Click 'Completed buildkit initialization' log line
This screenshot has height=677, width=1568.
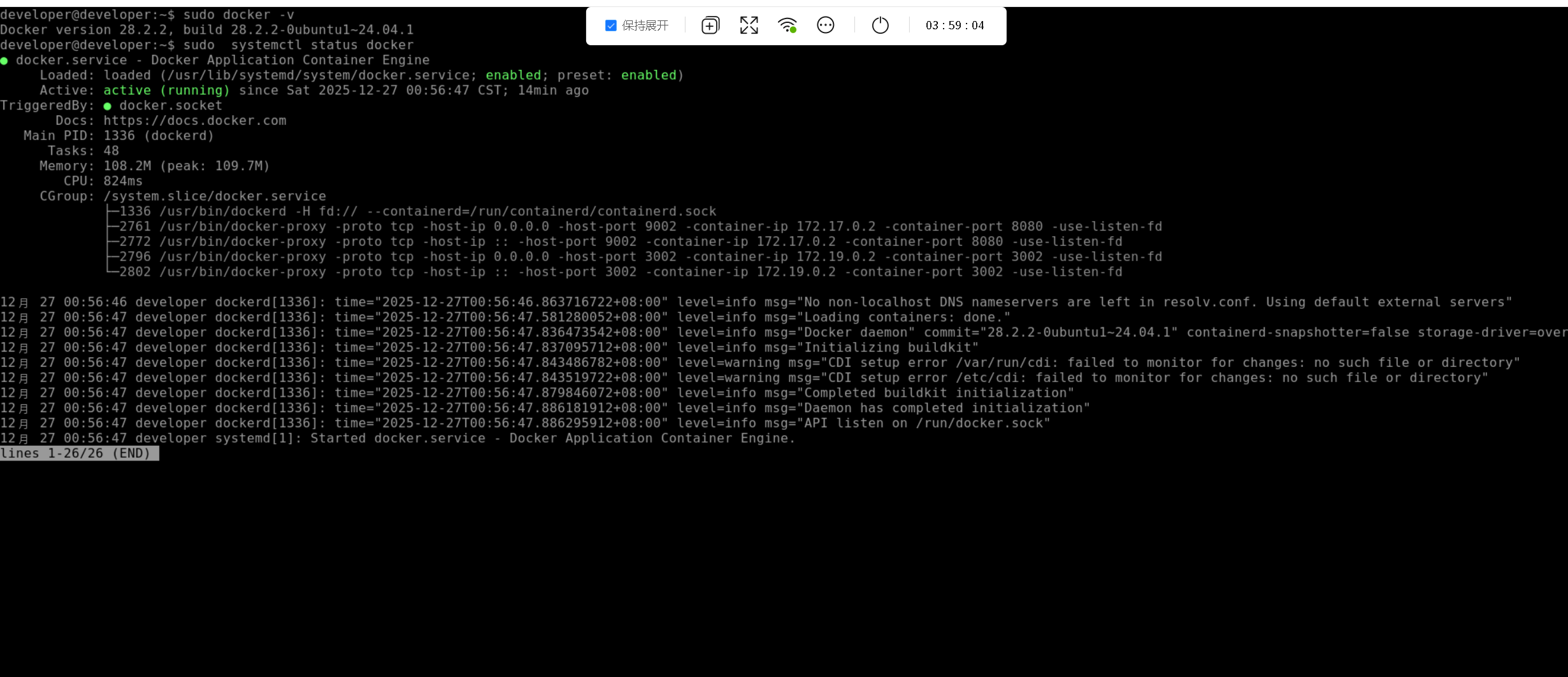tap(537, 393)
